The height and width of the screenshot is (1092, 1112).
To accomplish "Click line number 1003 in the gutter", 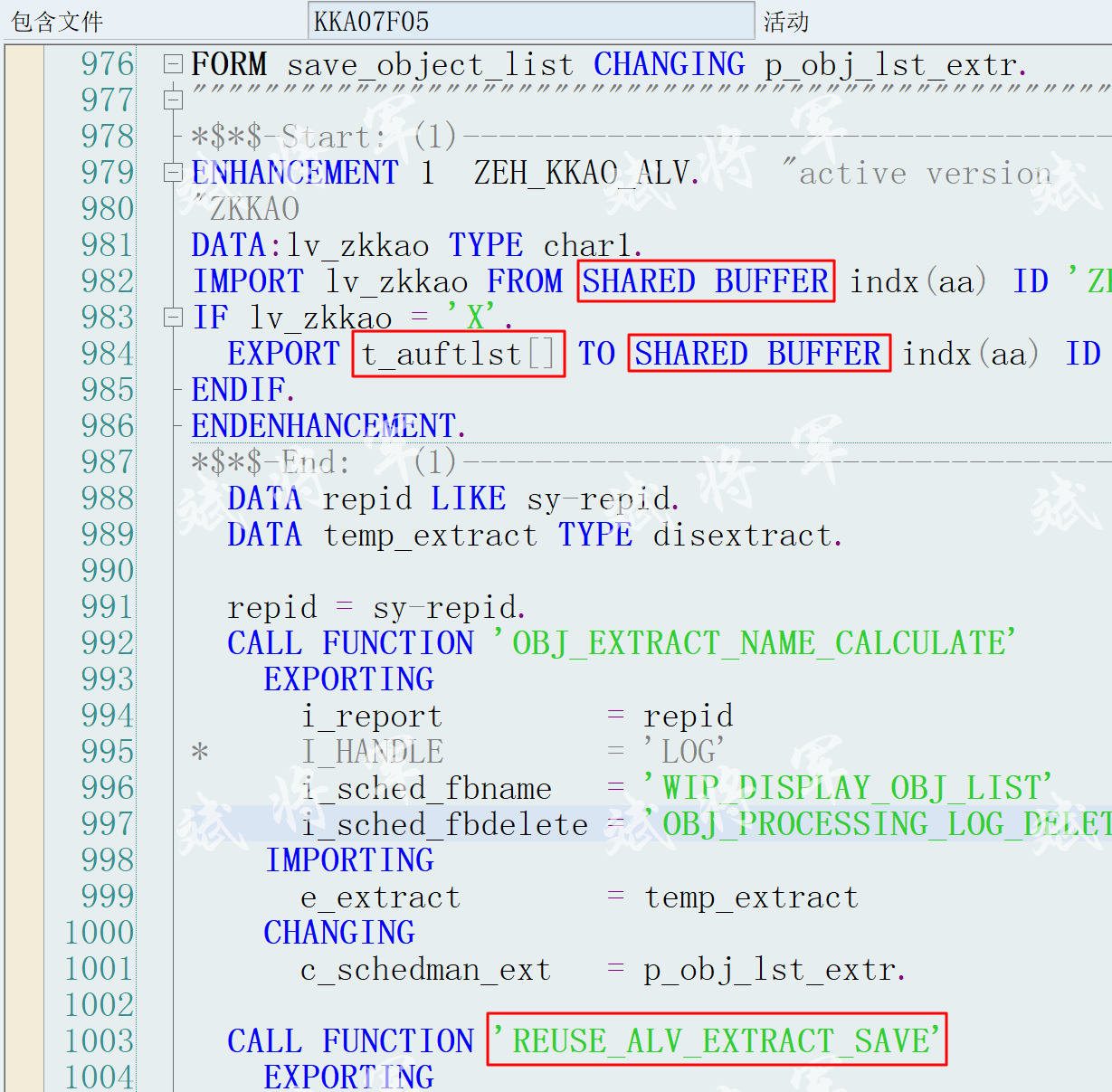I will [x=100, y=1041].
